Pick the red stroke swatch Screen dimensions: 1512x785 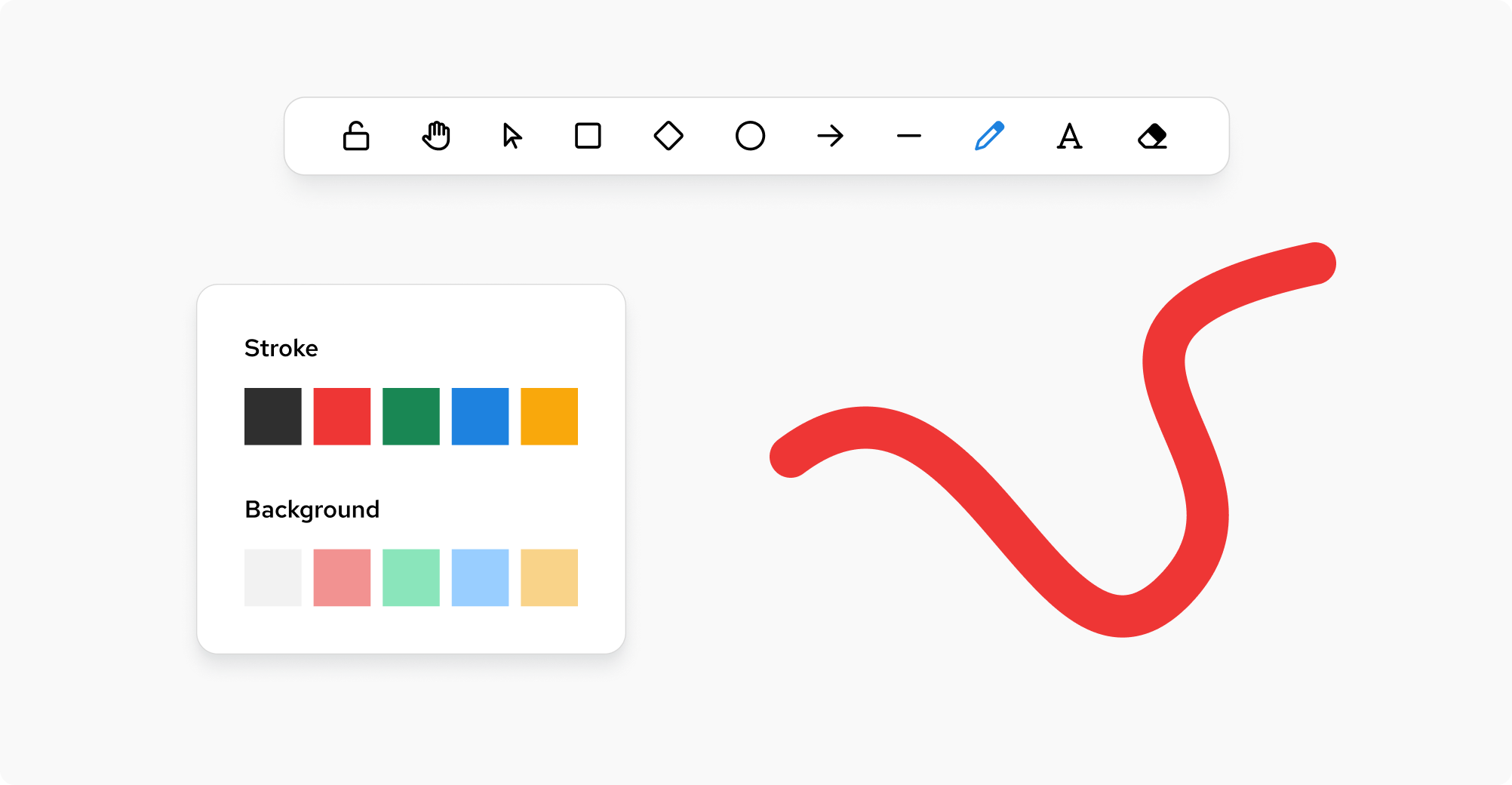click(x=342, y=417)
